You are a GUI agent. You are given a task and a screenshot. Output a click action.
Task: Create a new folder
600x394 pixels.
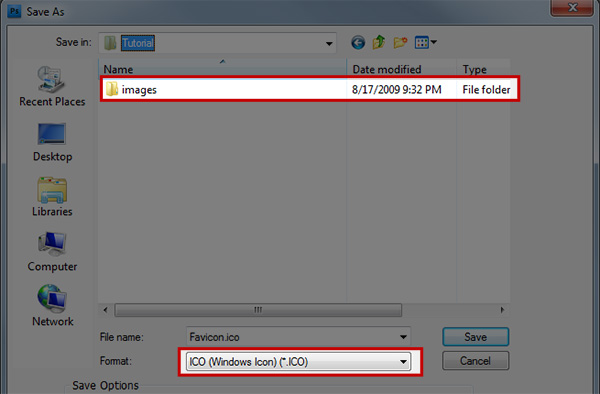tap(400, 42)
